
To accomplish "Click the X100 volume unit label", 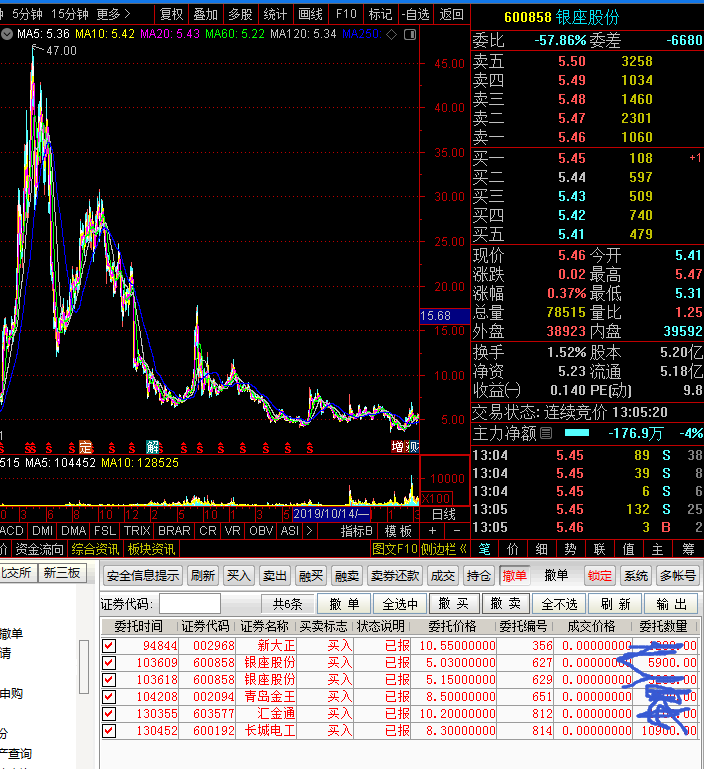I will (436, 499).
